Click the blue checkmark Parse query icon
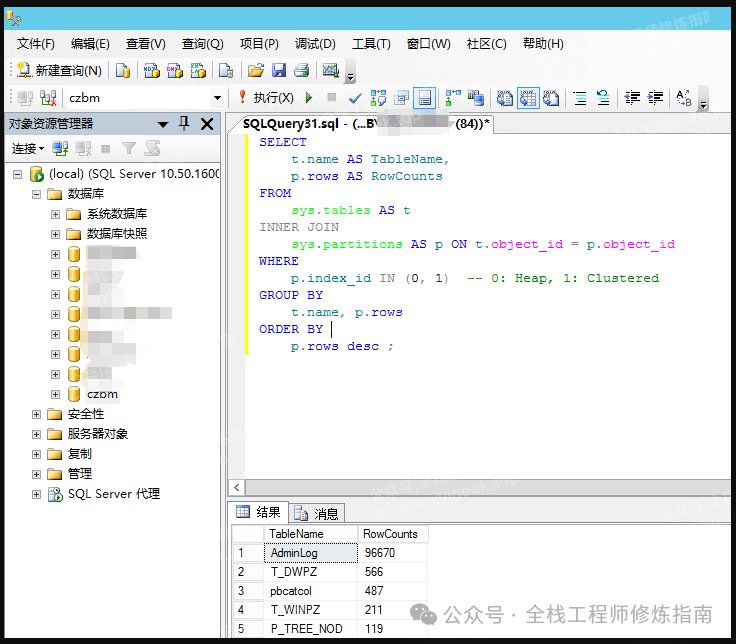736x644 pixels. 355,98
